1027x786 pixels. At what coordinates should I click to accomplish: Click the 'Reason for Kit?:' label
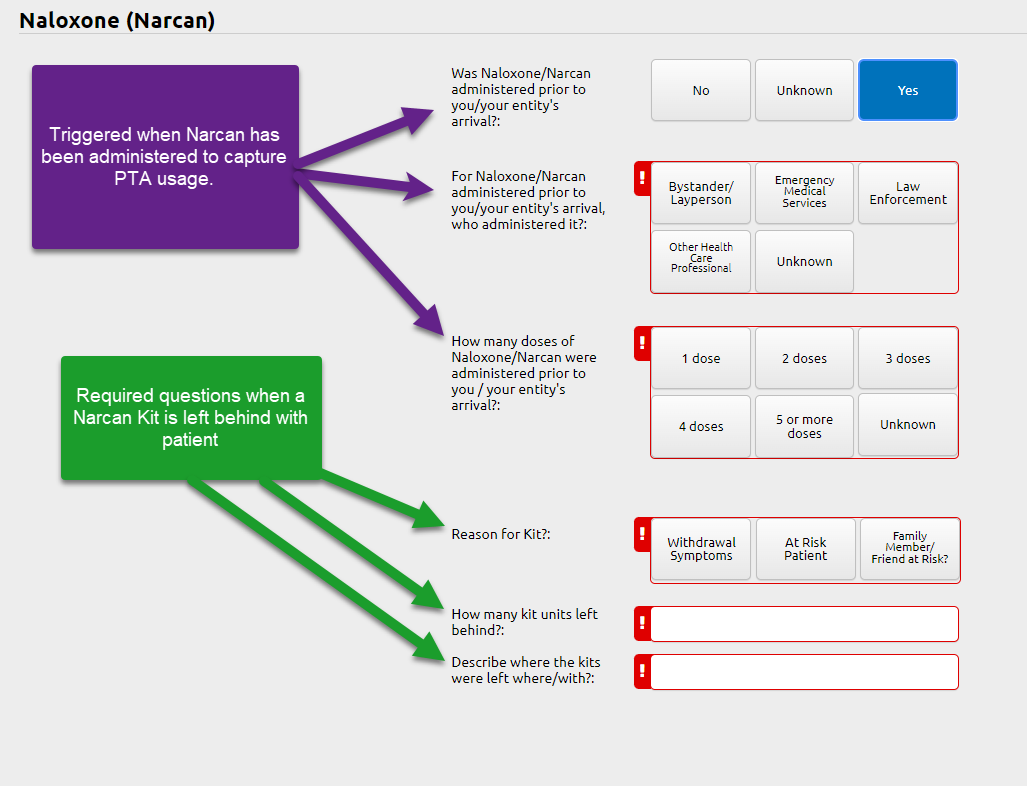(x=501, y=534)
